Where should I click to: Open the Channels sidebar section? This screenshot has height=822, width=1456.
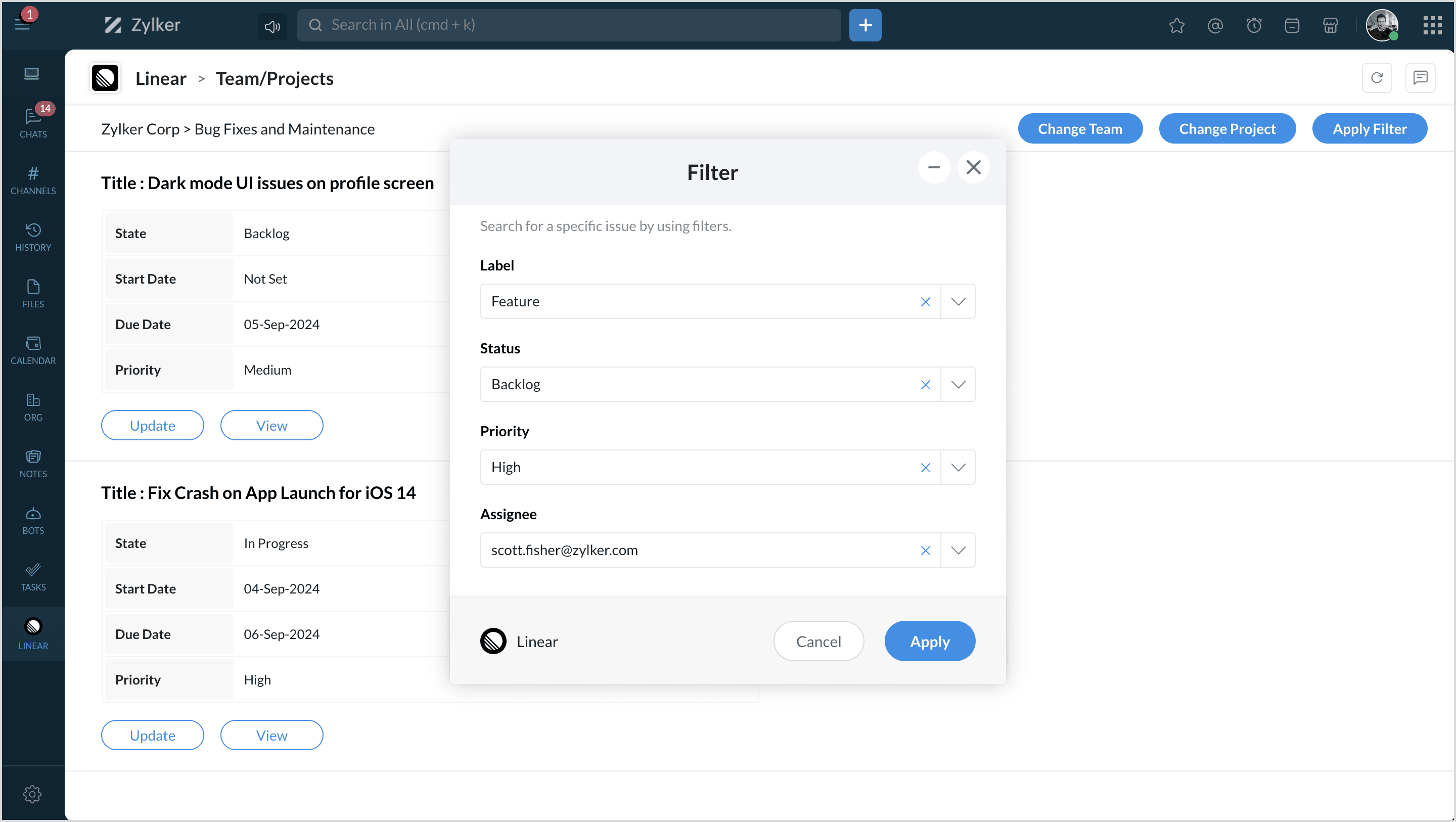(x=33, y=180)
